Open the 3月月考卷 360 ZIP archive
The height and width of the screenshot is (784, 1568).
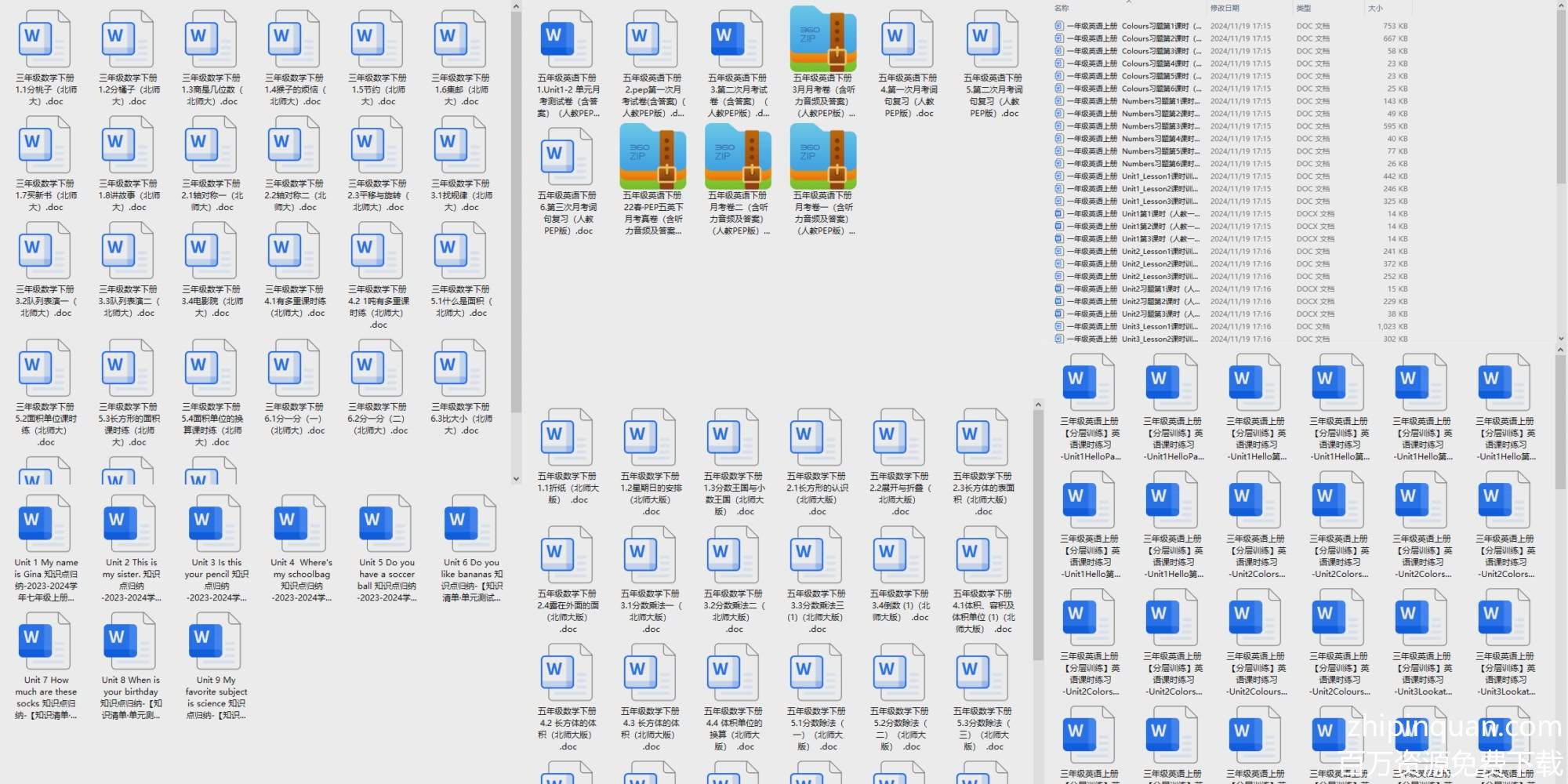(x=822, y=39)
